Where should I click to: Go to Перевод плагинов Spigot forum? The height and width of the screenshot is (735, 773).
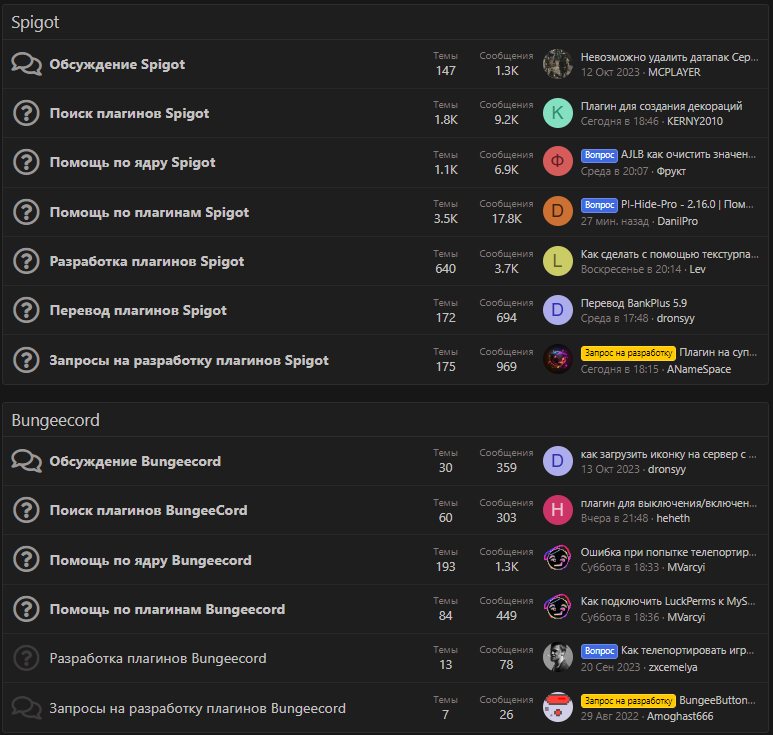pos(138,310)
